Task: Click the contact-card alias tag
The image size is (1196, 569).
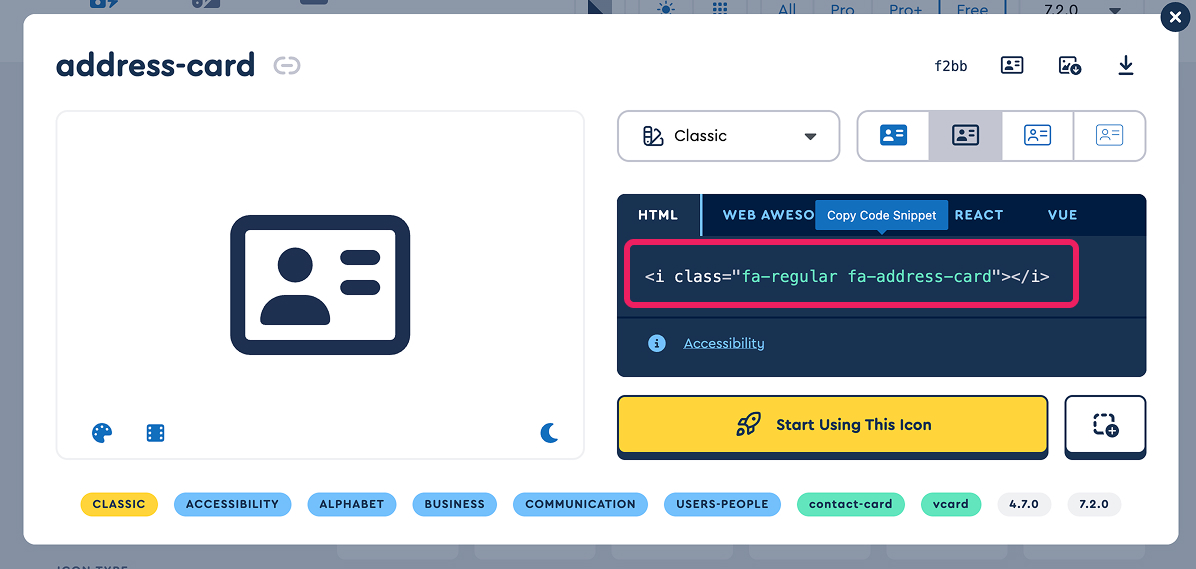Action: [850, 504]
